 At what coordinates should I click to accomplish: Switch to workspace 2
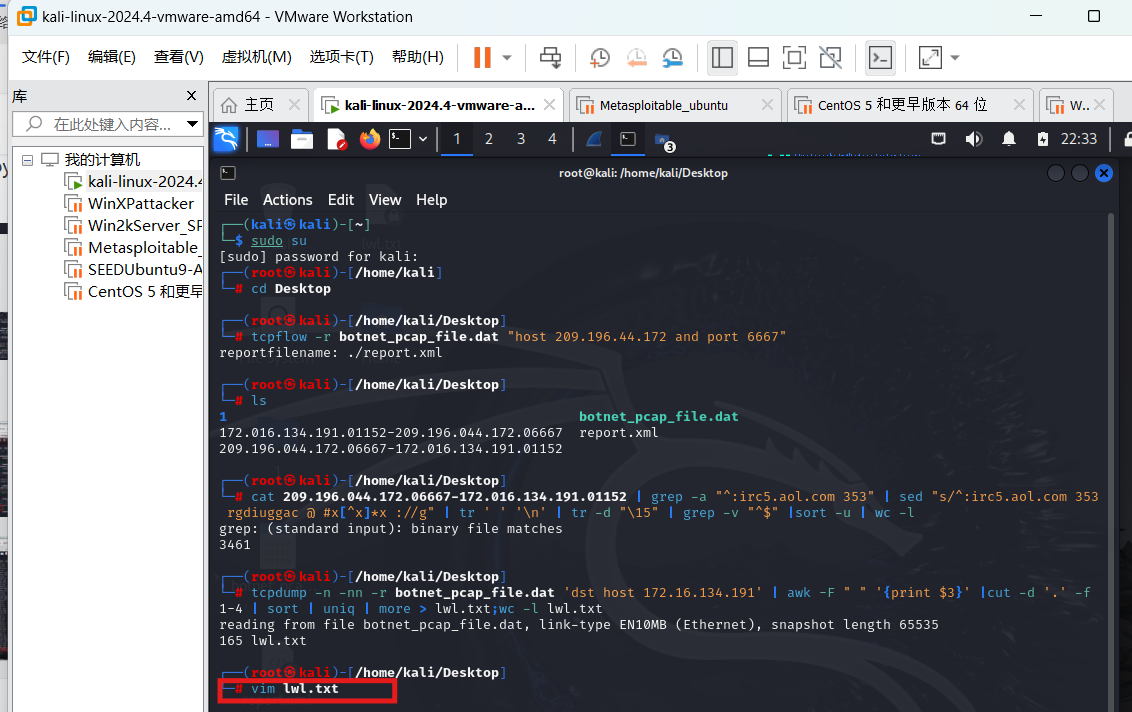(x=489, y=139)
